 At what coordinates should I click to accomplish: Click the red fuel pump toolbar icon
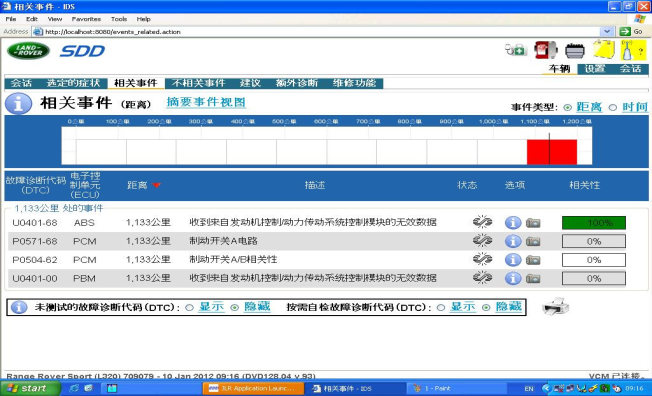coord(545,50)
